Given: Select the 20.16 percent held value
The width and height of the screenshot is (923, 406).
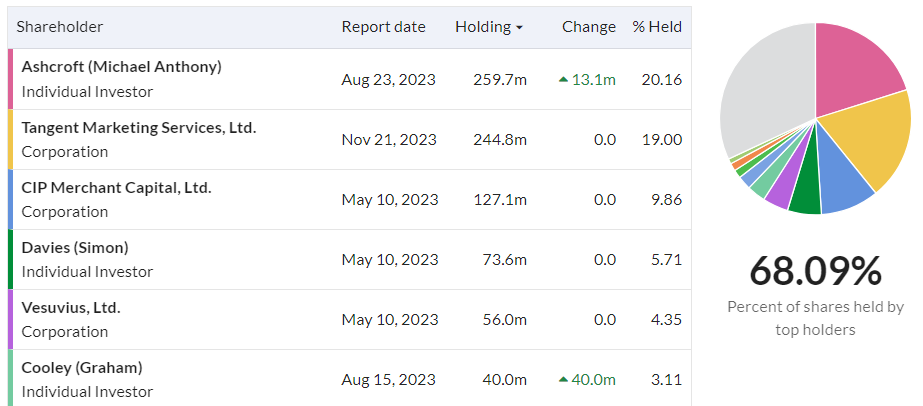Looking at the screenshot, I should click(x=662, y=79).
